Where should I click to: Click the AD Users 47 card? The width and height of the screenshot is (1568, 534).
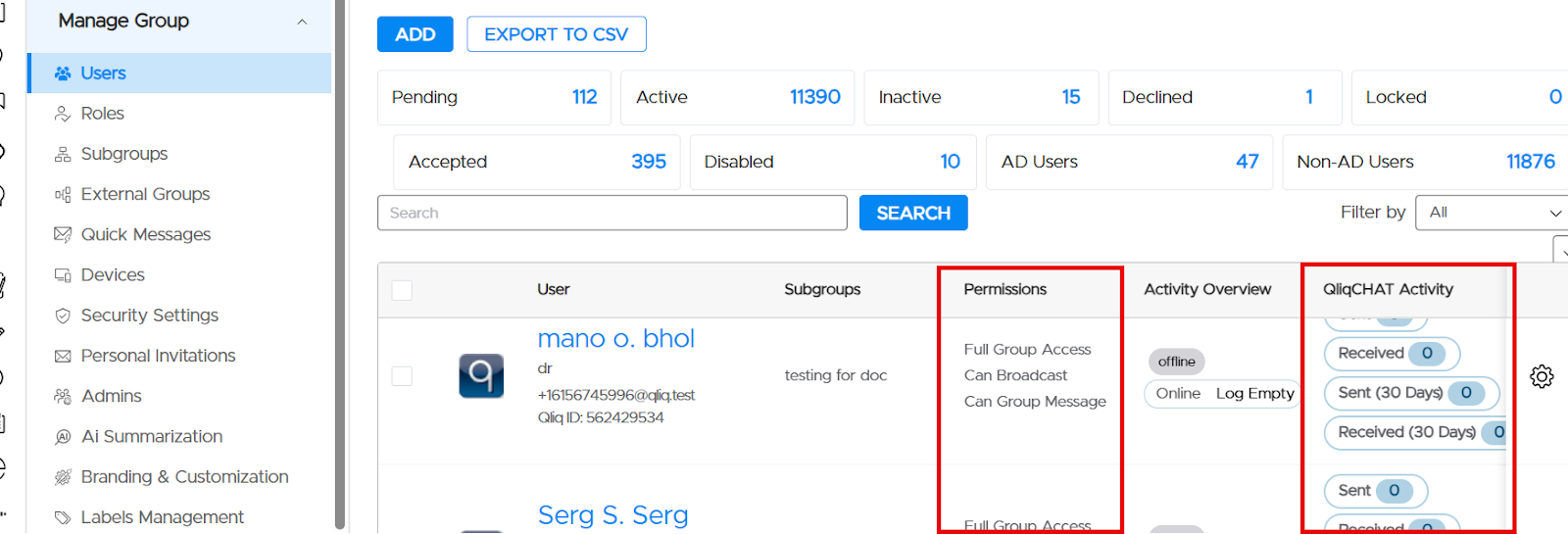pos(1130,162)
